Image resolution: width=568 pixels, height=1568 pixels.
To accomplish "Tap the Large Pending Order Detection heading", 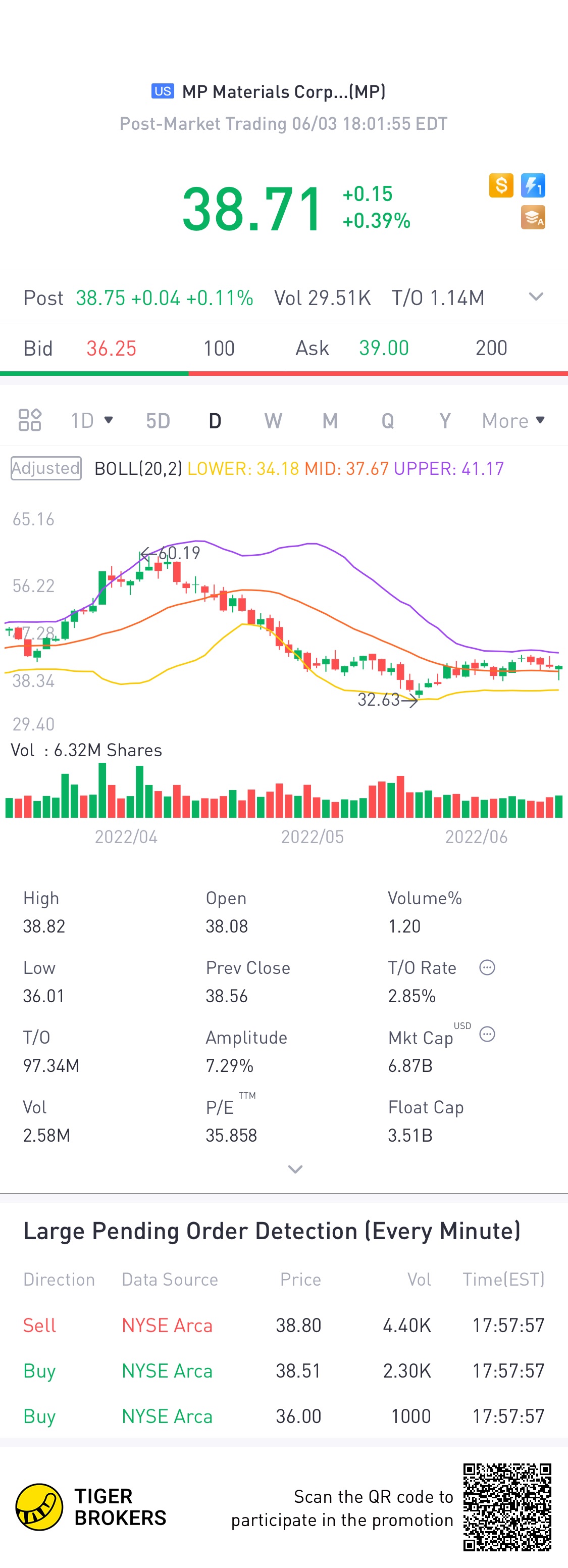I will click(272, 1231).
